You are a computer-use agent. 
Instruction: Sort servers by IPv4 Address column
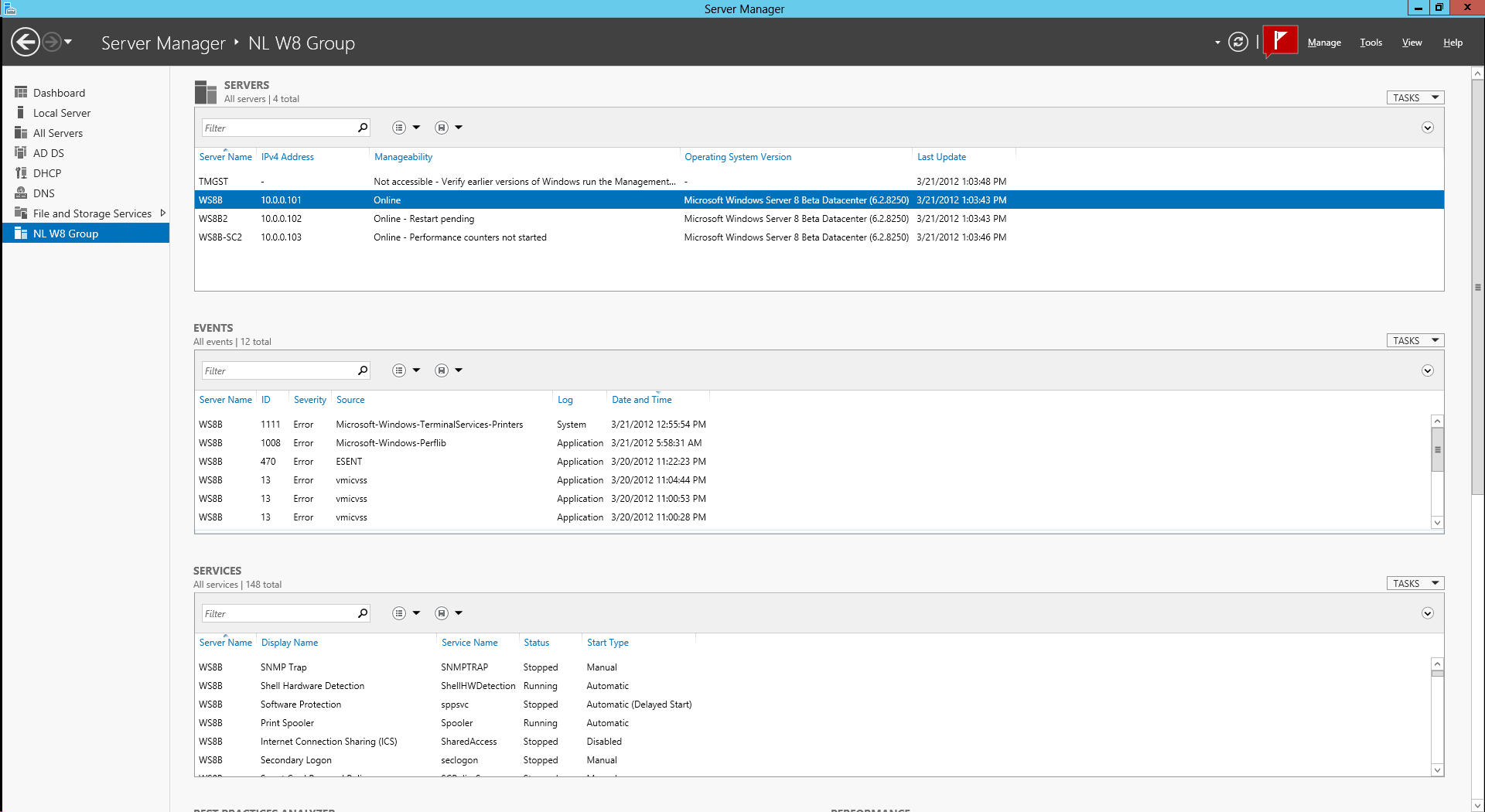pos(287,157)
